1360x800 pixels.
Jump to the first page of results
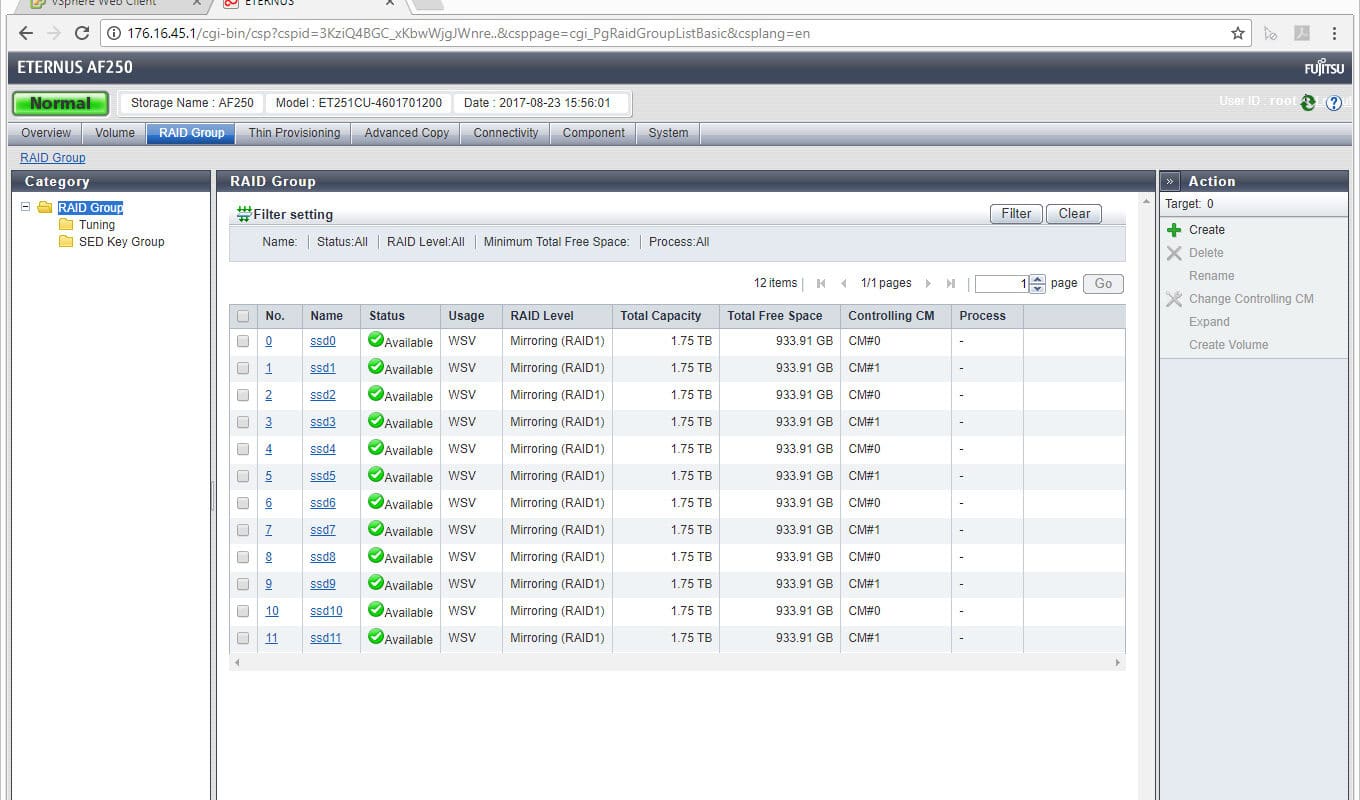coord(821,284)
